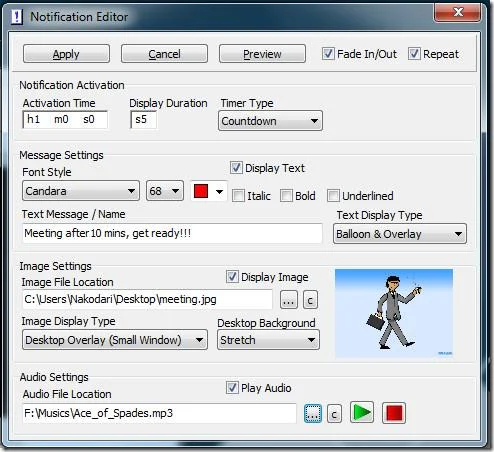The image size is (494, 452).
Task: Open the red font color swatch
Action: pos(208,191)
